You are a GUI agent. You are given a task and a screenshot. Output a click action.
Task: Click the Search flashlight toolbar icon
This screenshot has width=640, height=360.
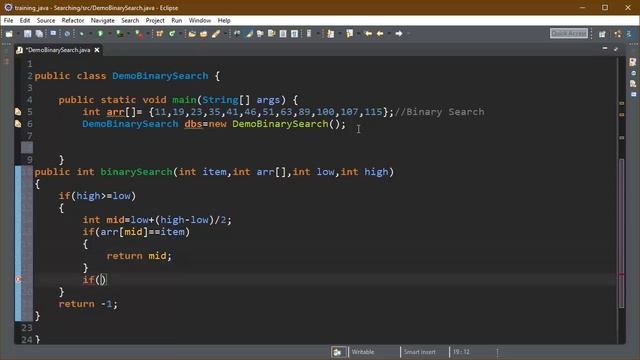(x=216, y=34)
